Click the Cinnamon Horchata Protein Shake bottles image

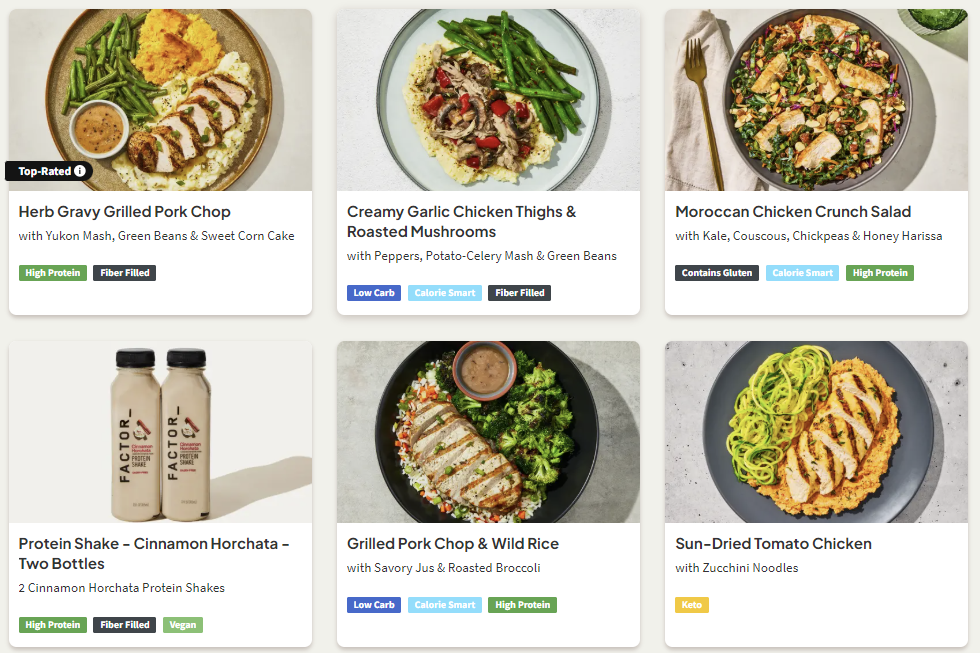click(x=160, y=432)
